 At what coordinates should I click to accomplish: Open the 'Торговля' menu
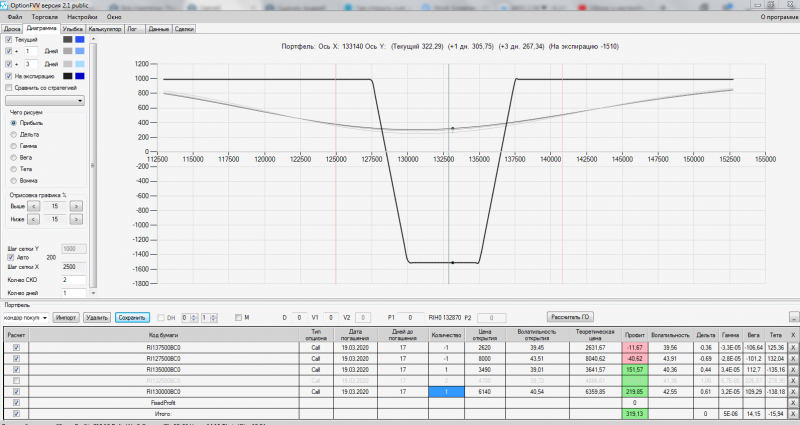[44, 17]
